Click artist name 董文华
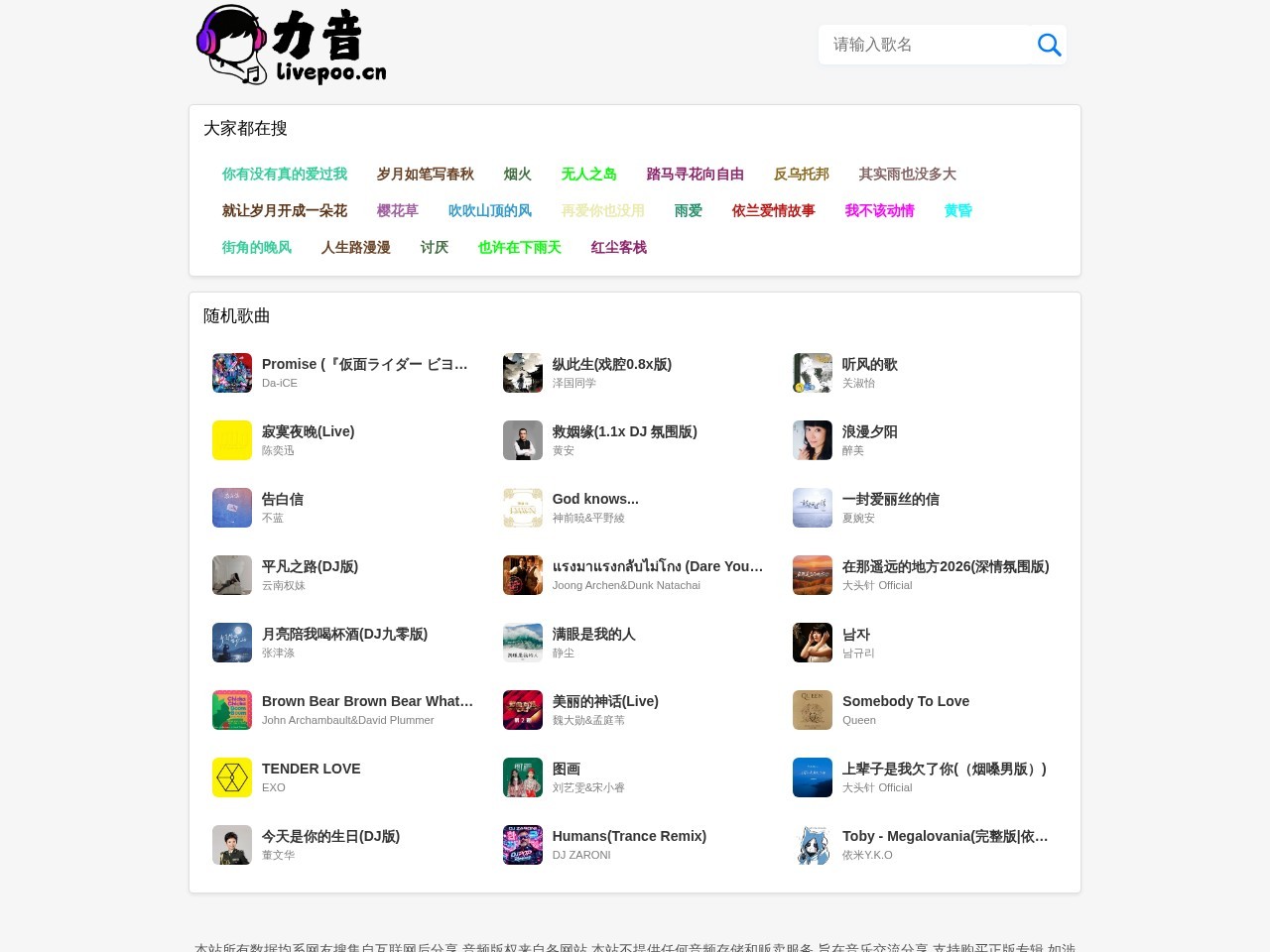 (x=278, y=855)
